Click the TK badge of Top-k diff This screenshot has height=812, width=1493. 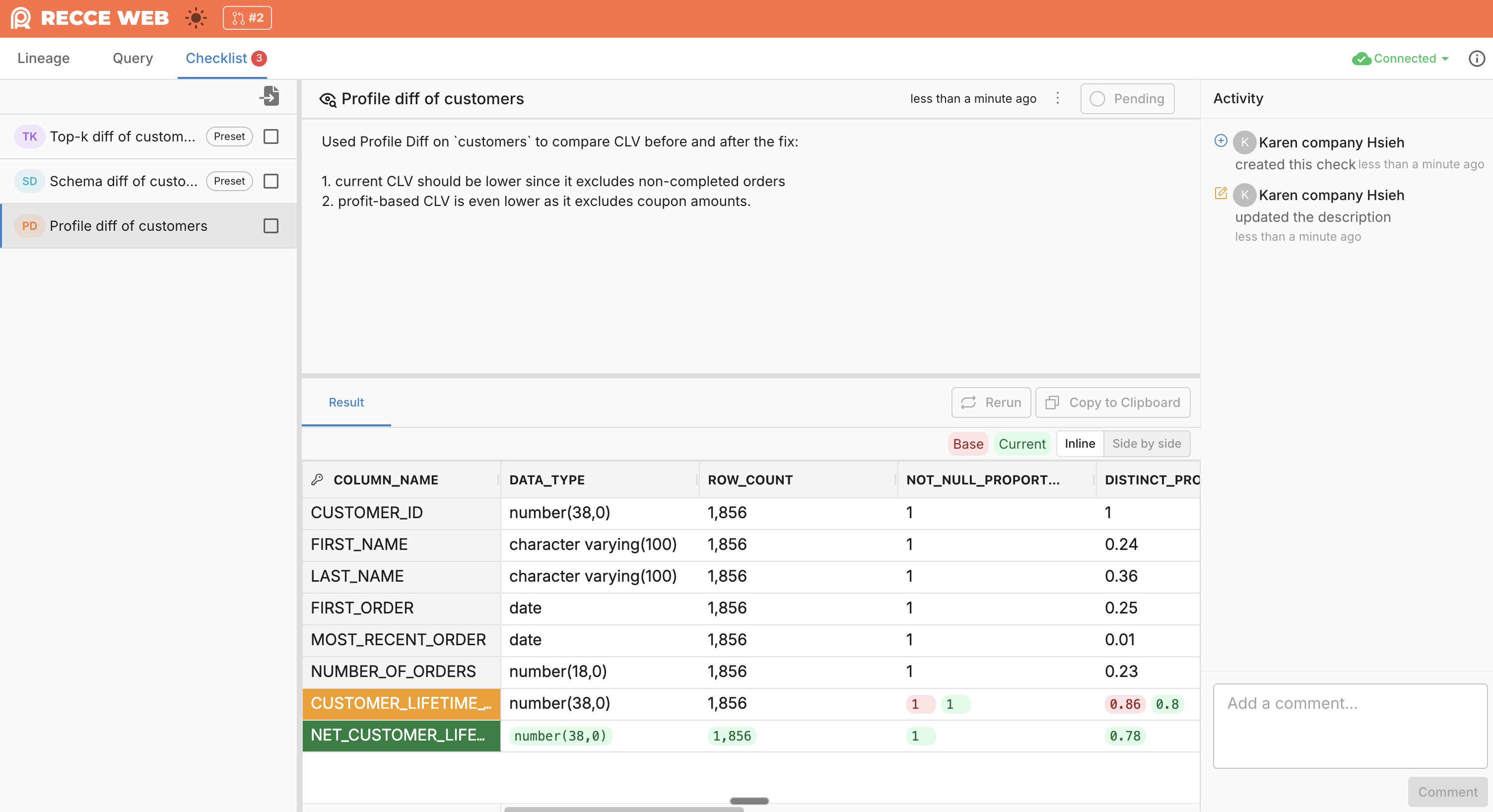pos(30,137)
